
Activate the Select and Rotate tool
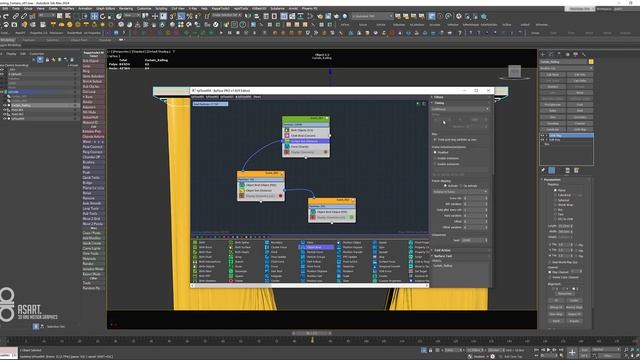pos(102,16)
